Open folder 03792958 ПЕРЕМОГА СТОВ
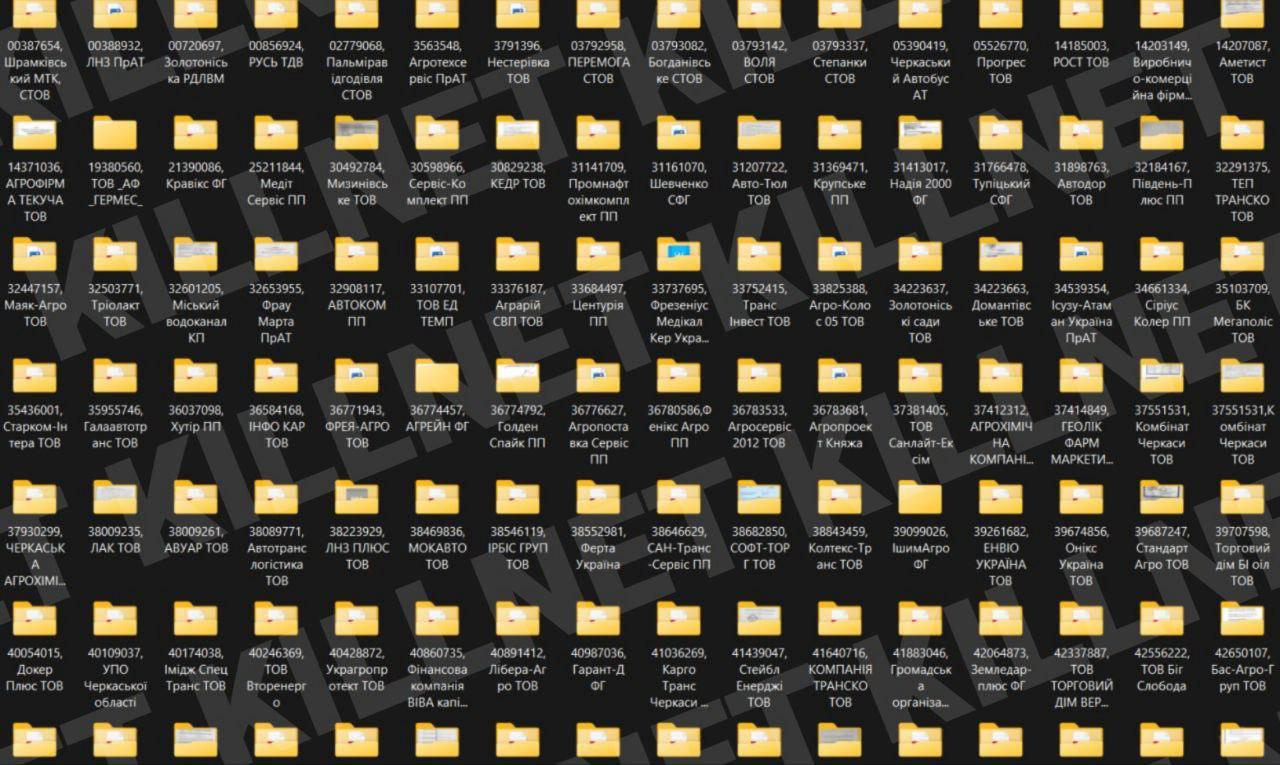The height and width of the screenshot is (765, 1280). tap(598, 14)
